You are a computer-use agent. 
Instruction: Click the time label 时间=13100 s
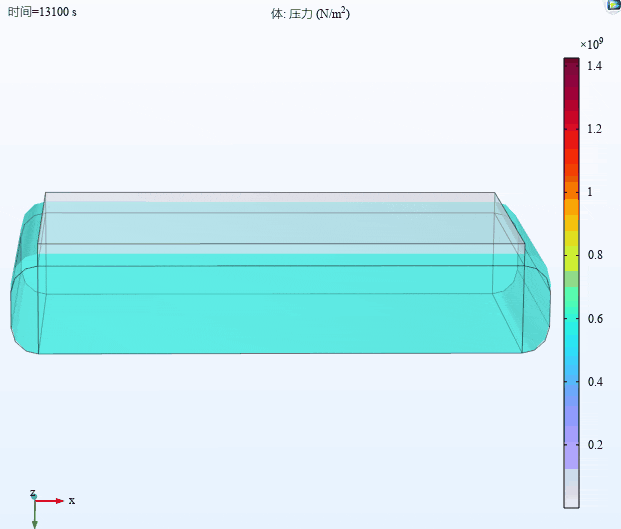coord(42,12)
